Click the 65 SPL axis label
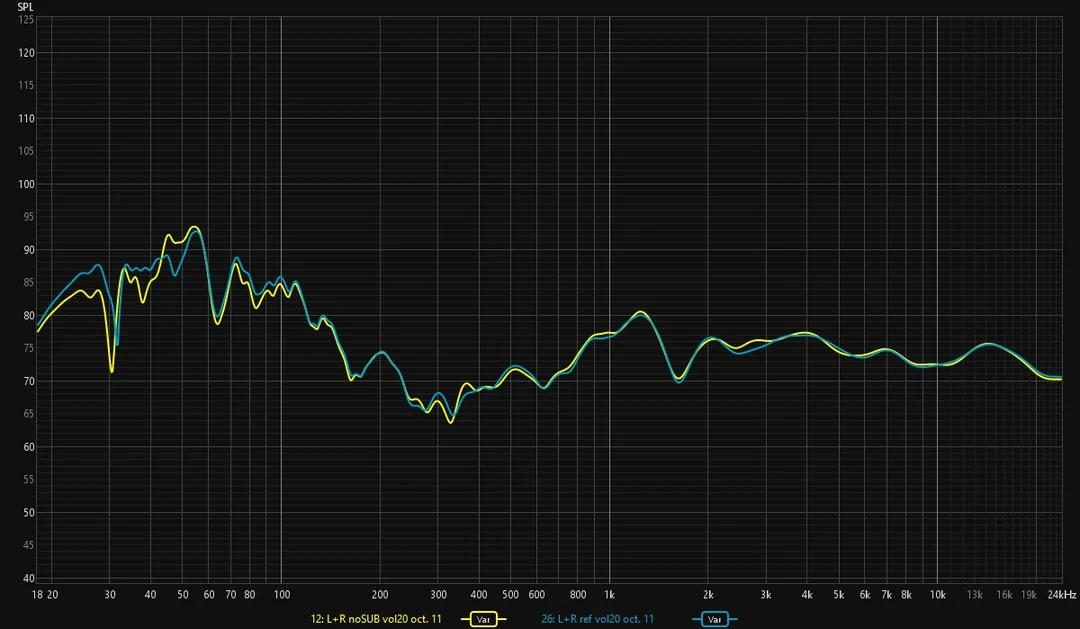Screen dimensions: 1080x629 [x=28, y=414]
